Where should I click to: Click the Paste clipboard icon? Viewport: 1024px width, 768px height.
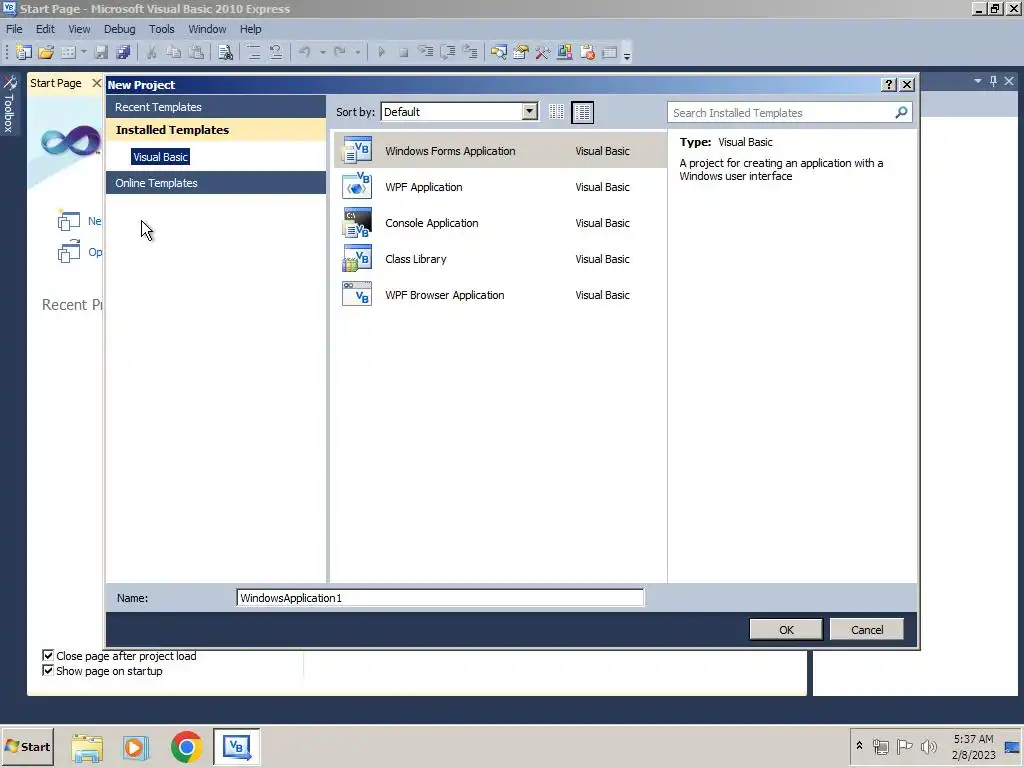click(x=196, y=52)
